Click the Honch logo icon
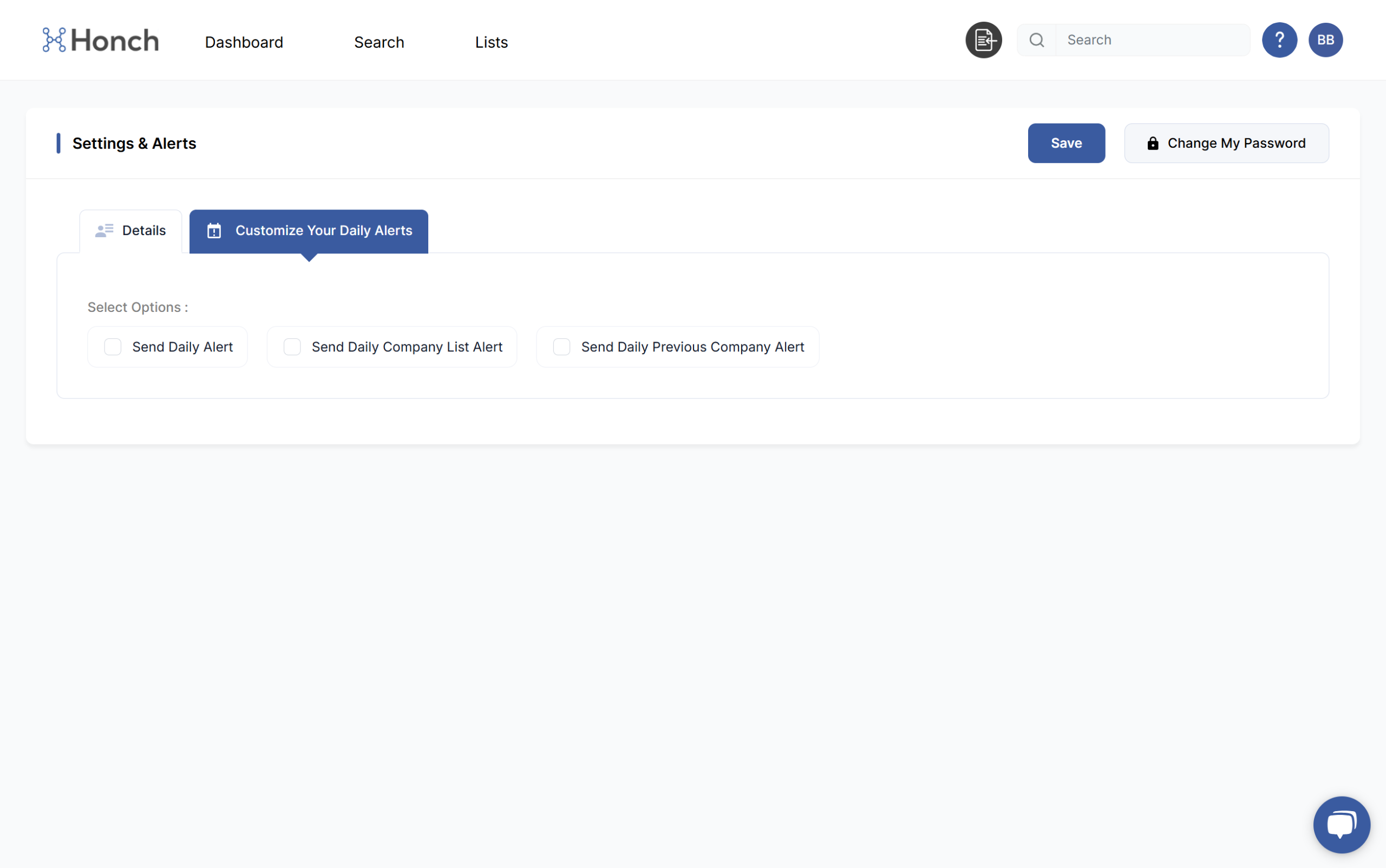 tap(54, 40)
